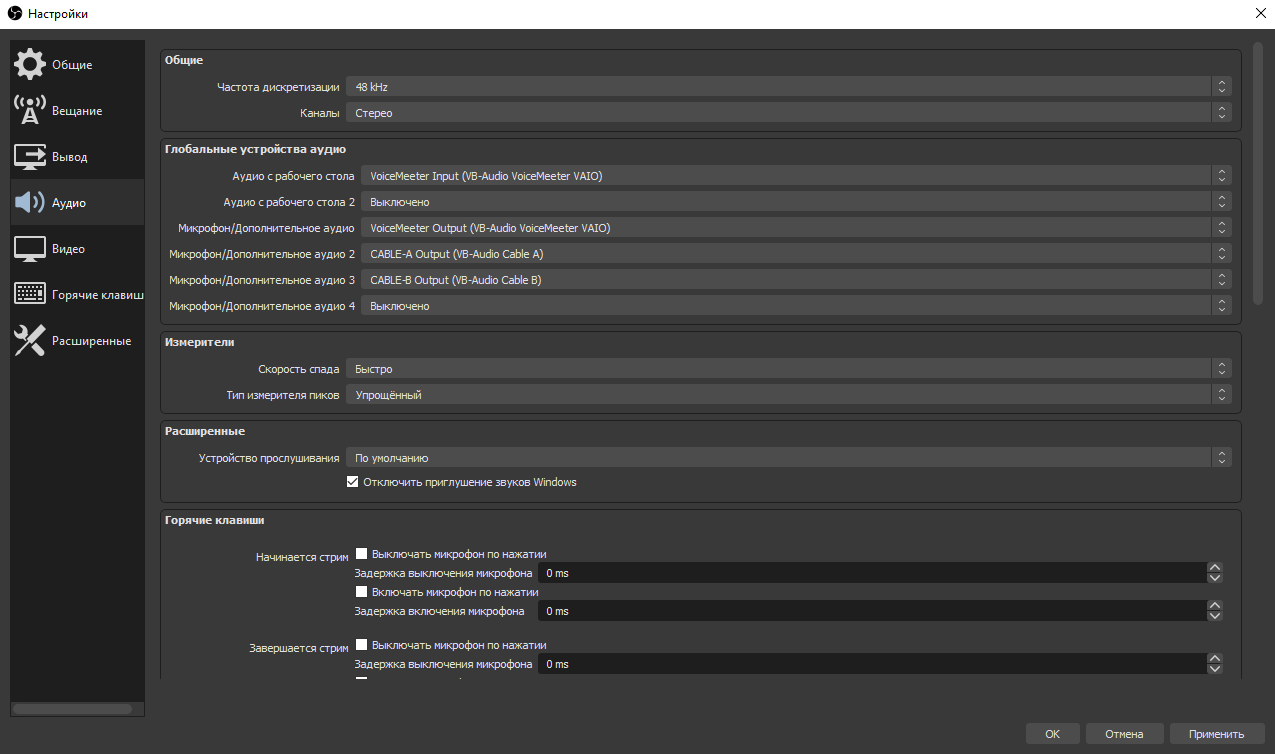Open the Расширенные tools icon
Viewport: 1275px width, 754px height.
pos(30,341)
